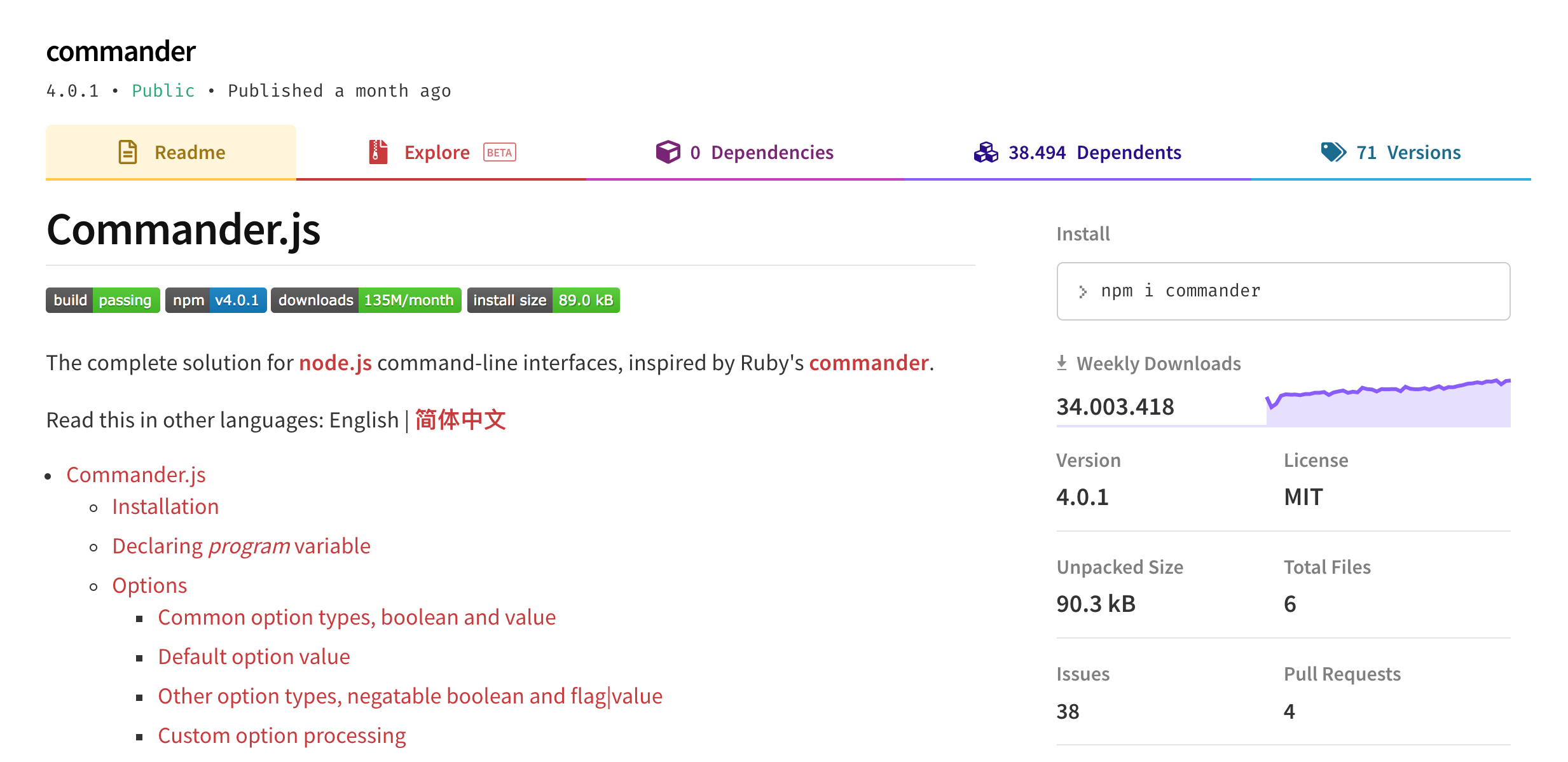
Task: Click the npm i commander install box
Action: (1283, 291)
